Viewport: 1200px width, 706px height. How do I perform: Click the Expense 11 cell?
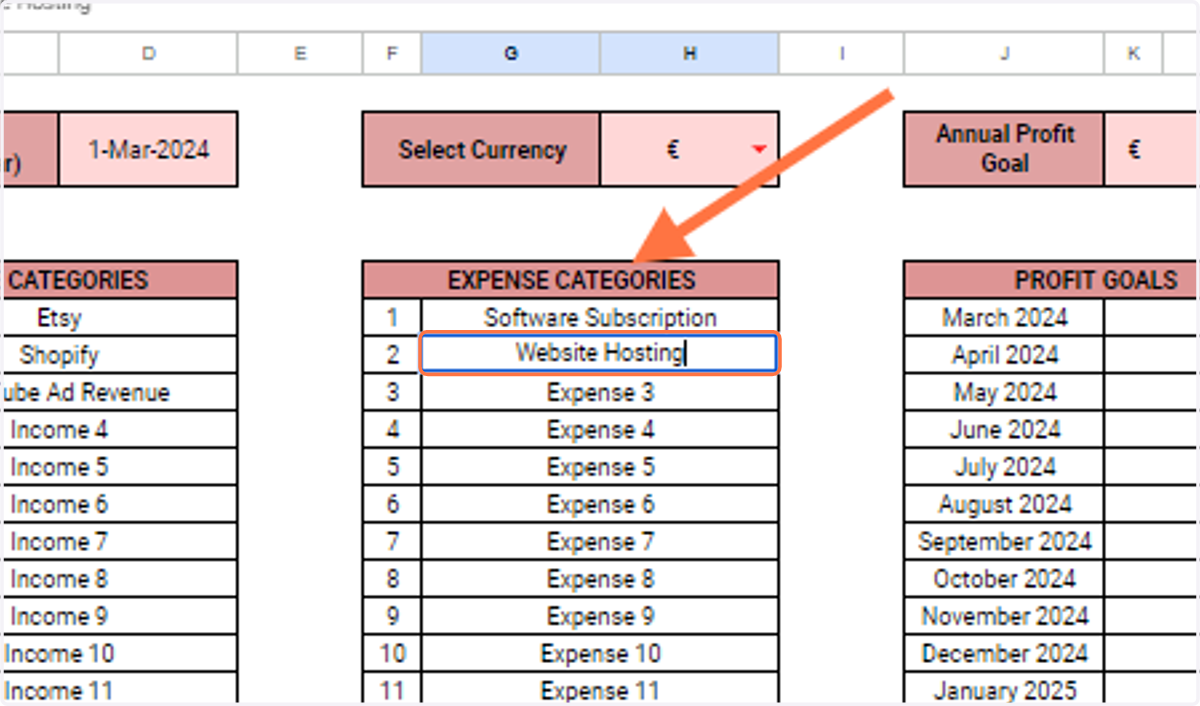(x=600, y=689)
